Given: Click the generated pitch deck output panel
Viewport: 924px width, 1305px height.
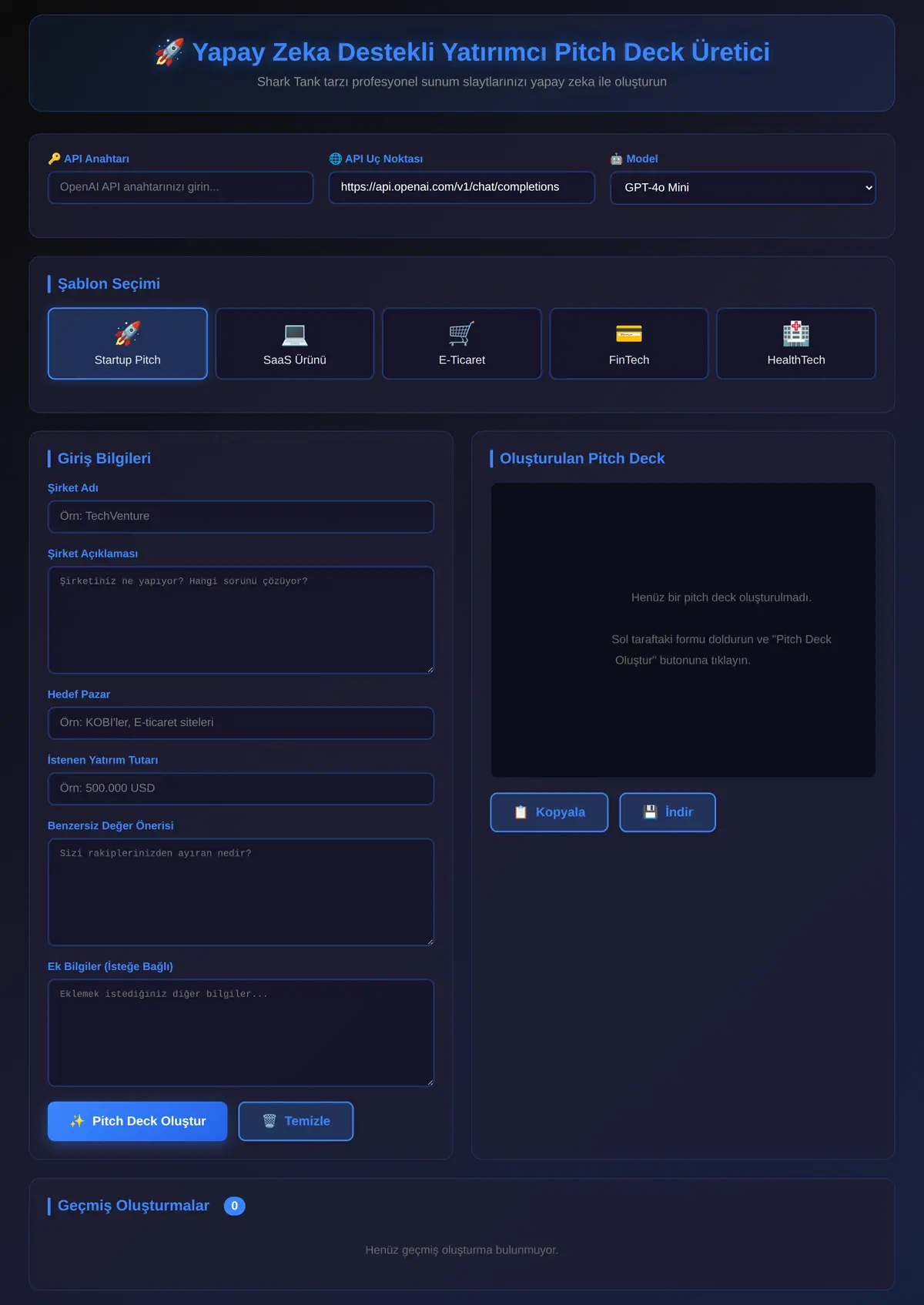Looking at the screenshot, I should (683, 630).
